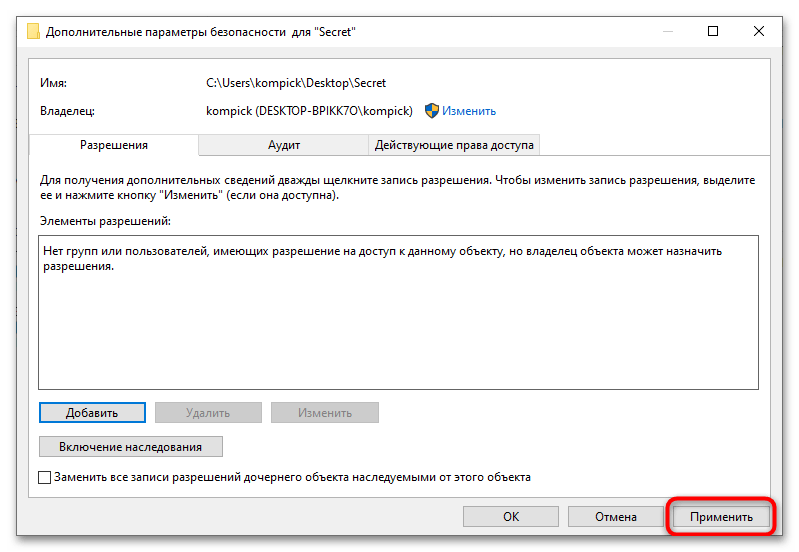This screenshot has width=799, height=552.
Task: Switch to the Аудит tab
Action: [x=284, y=145]
